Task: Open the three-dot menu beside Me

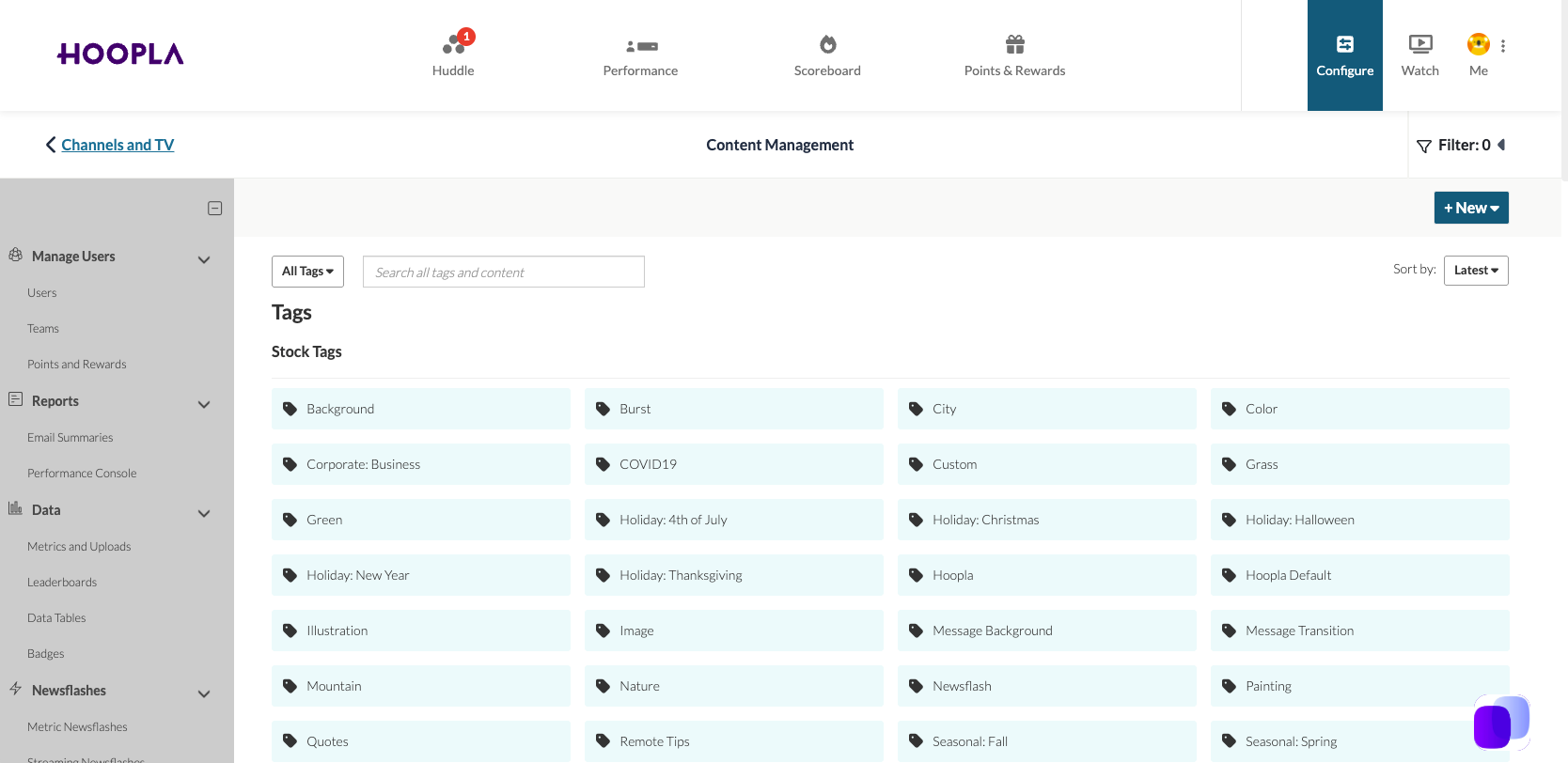Action: 1503,45
